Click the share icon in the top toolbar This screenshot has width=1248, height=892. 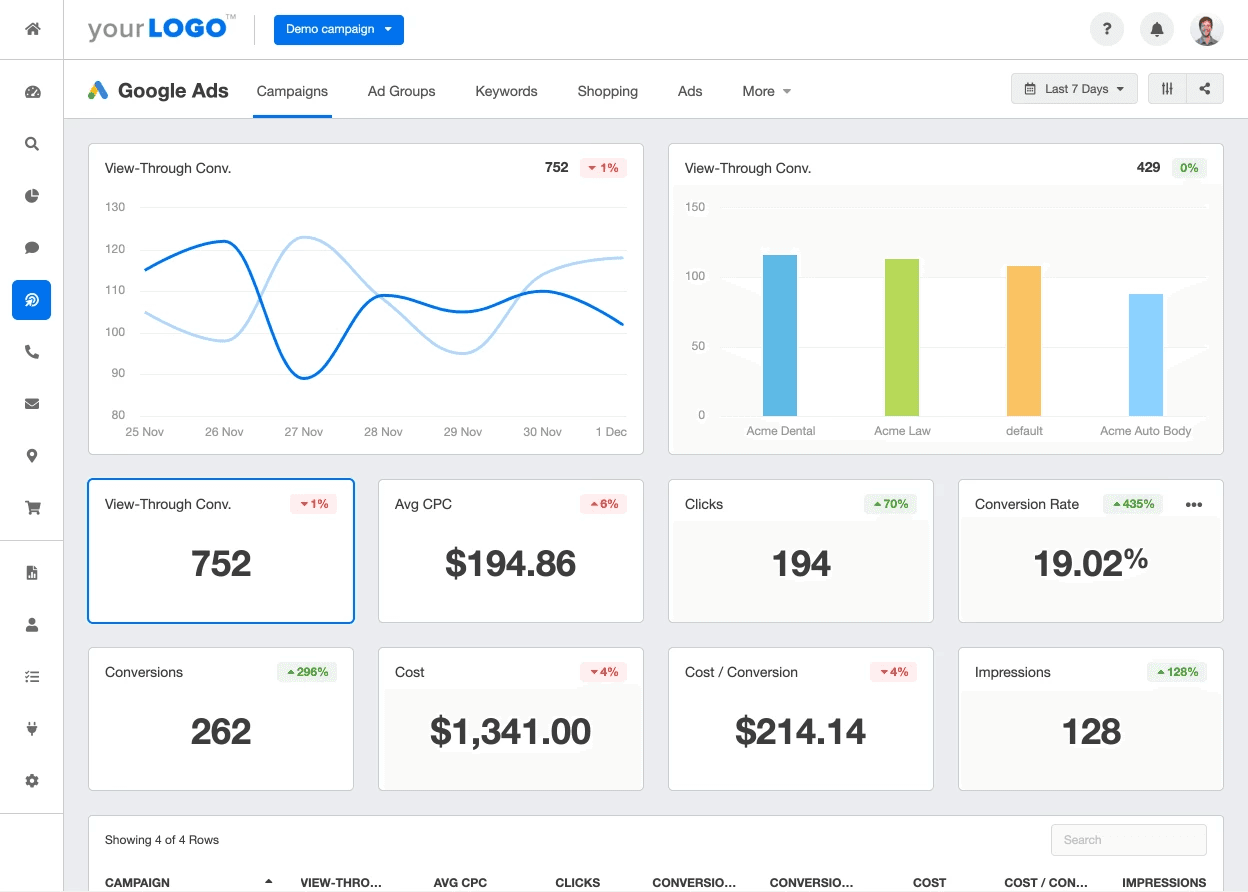(x=1205, y=88)
